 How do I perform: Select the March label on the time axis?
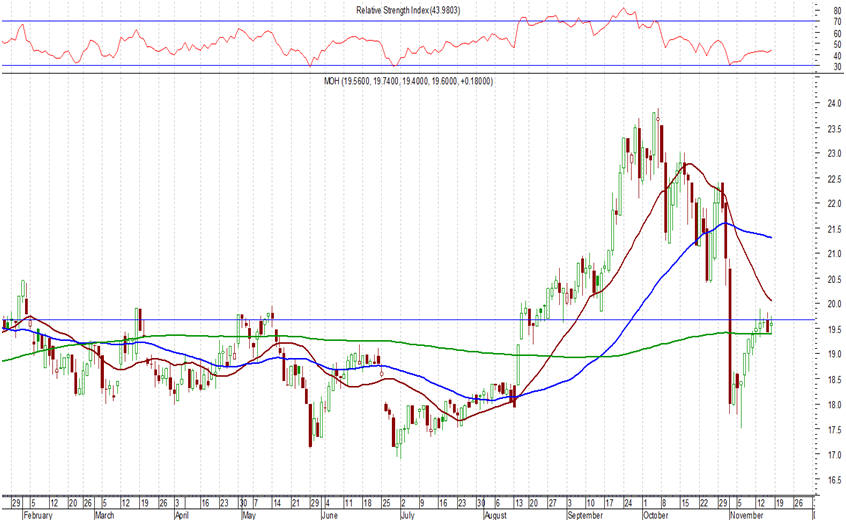click(105, 516)
